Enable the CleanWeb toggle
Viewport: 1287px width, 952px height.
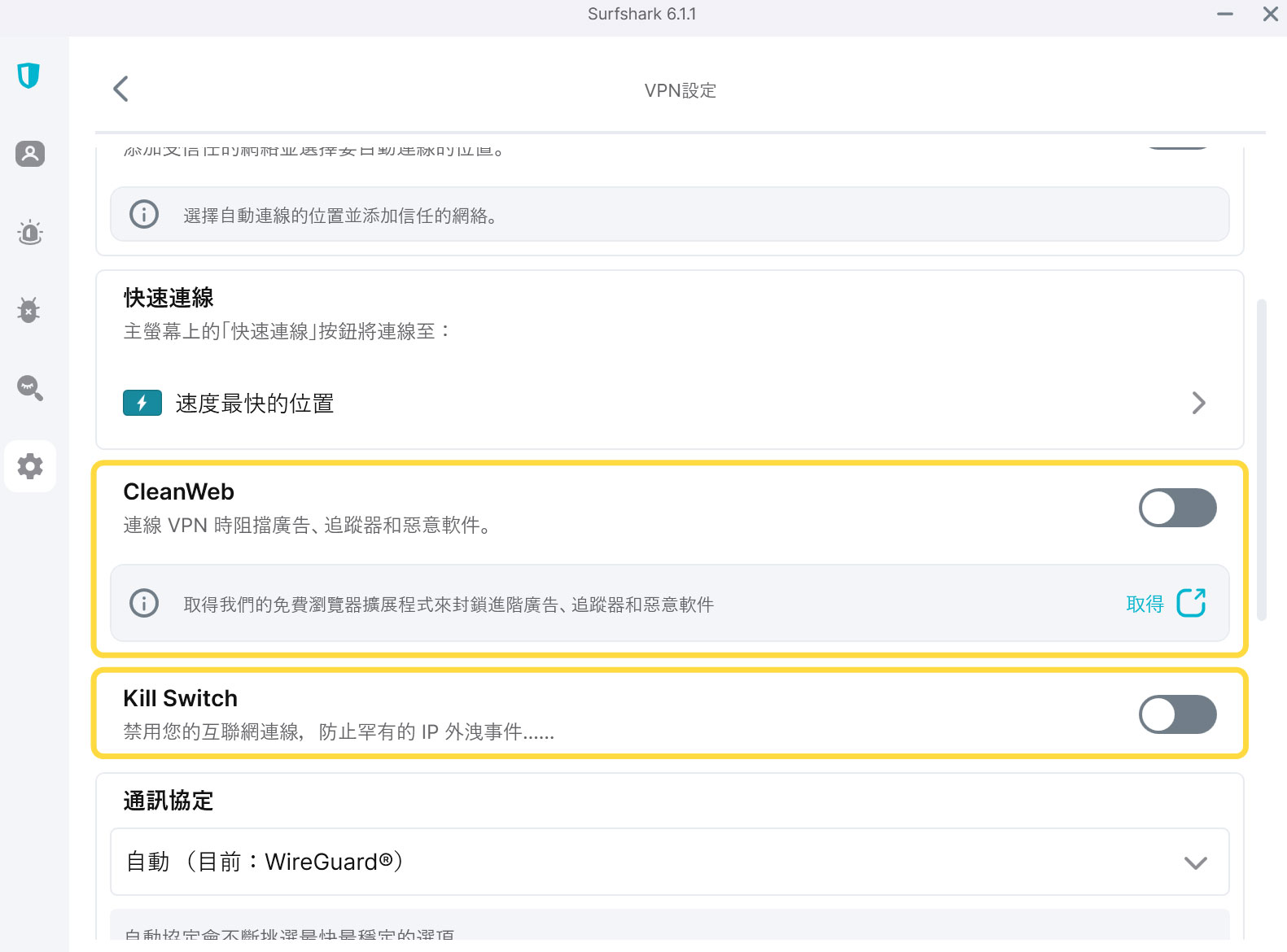(1177, 508)
